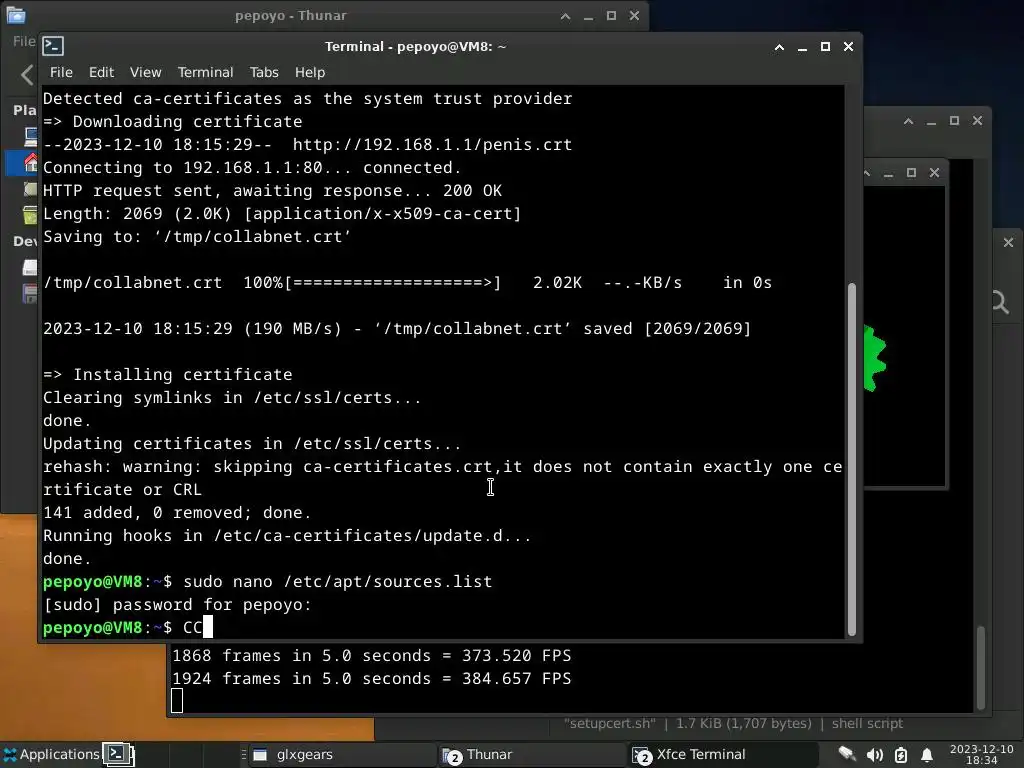This screenshot has height=768, width=1024.
Task: Select the Computer entry in Thunar's sidebar
Action: [30, 136]
